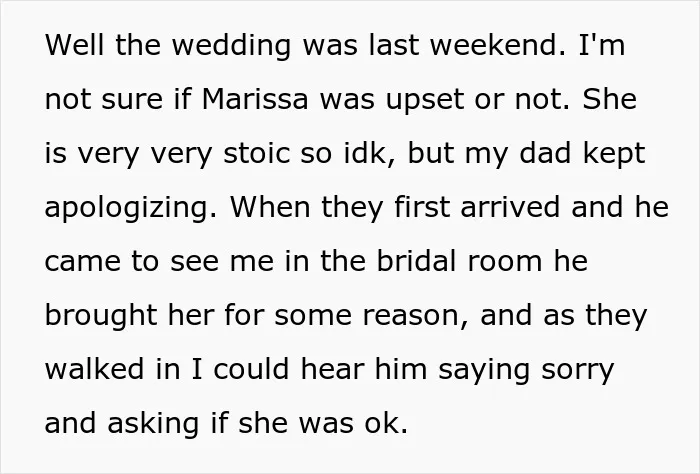The height and width of the screenshot is (474, 700).
Task: Click the word "apologizing" in the text
Action: click(x=131, y=208)
